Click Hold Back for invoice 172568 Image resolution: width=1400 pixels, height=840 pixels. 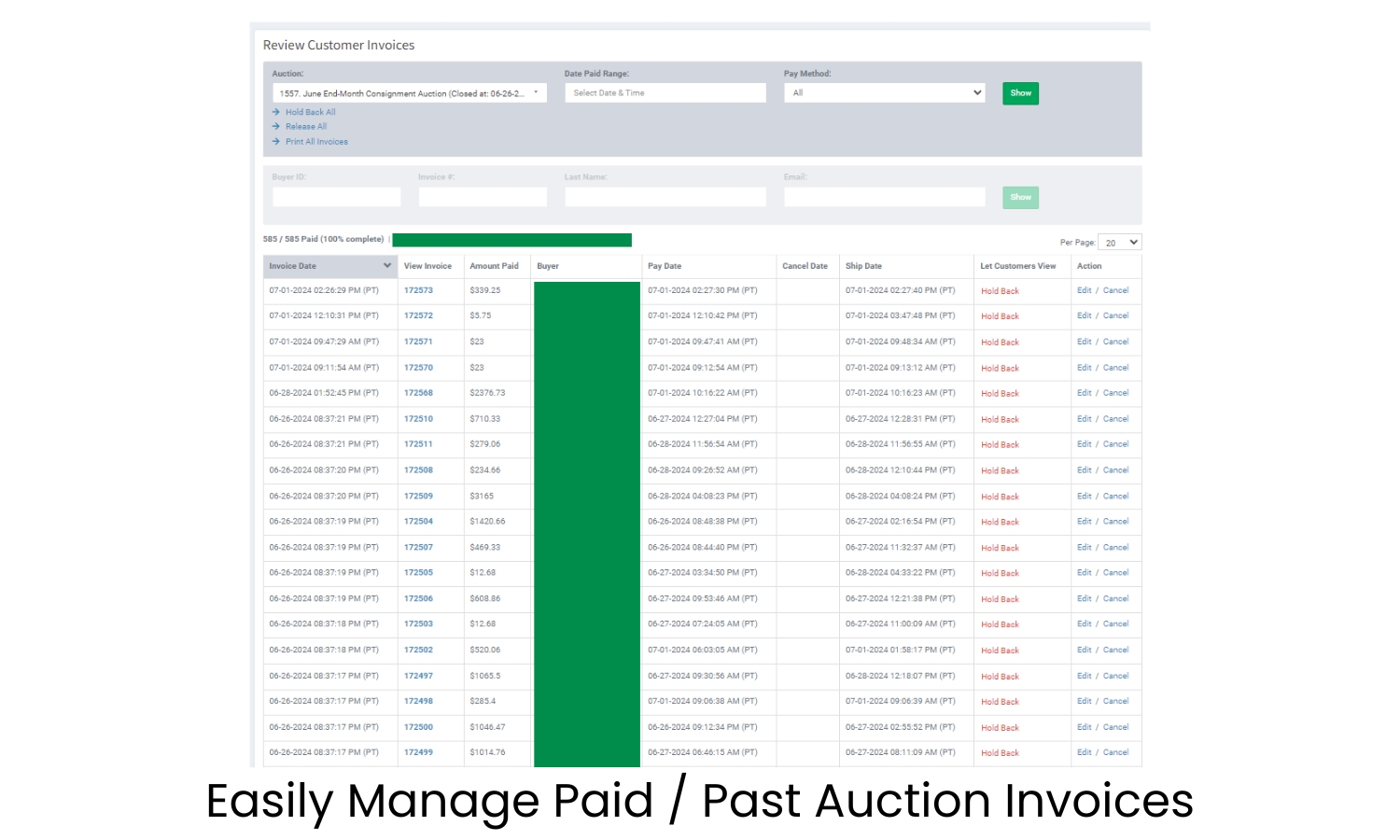click(1000, 394)
